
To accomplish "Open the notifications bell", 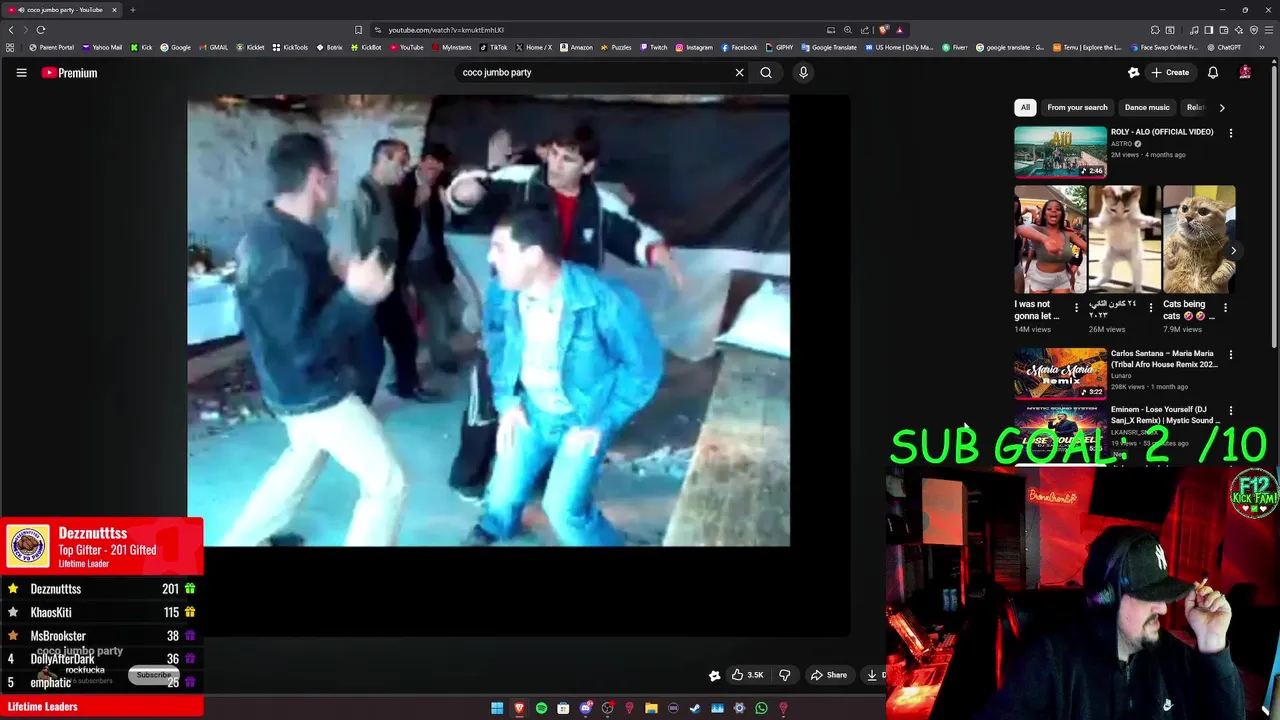I will [x=1213, y=72].
